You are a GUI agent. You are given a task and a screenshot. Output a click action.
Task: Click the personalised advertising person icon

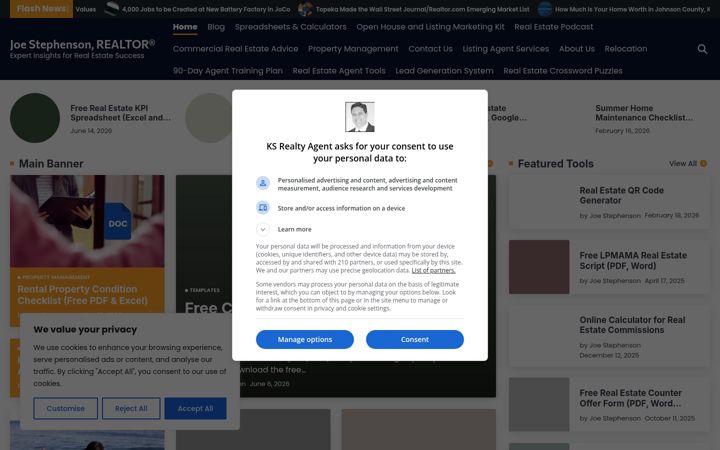pyautogui.click(x=263, y=183)
